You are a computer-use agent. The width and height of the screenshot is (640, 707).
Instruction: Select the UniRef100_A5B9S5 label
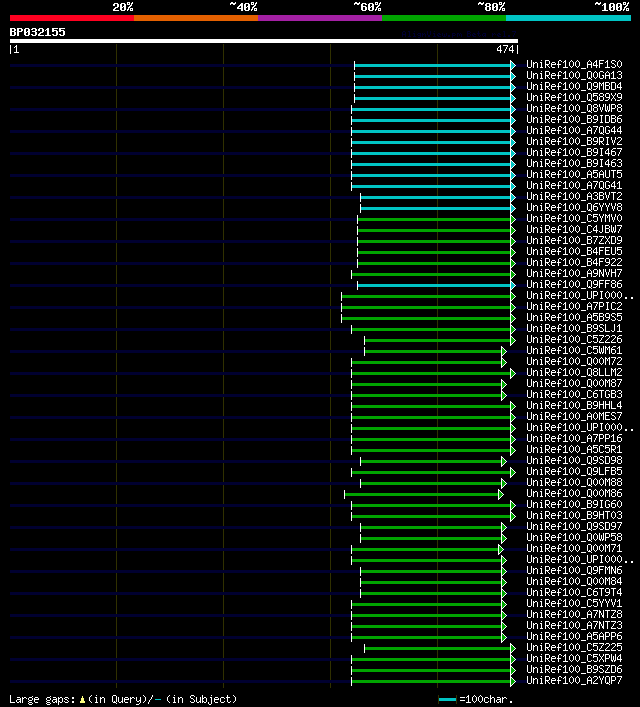point(574,317)
